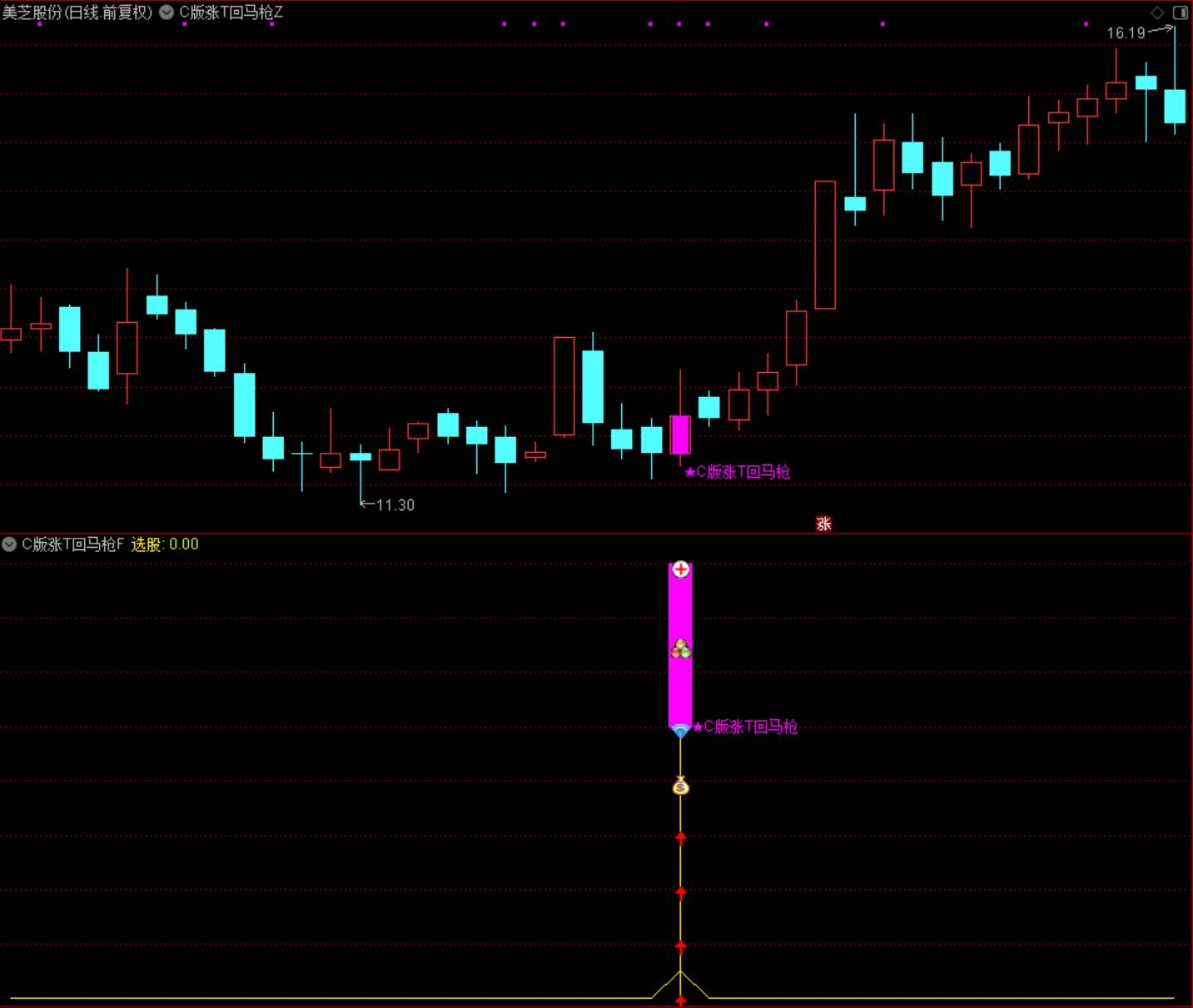Click the red plus icon atop magenta bar
The image size is (1193, 1008).
681,569
